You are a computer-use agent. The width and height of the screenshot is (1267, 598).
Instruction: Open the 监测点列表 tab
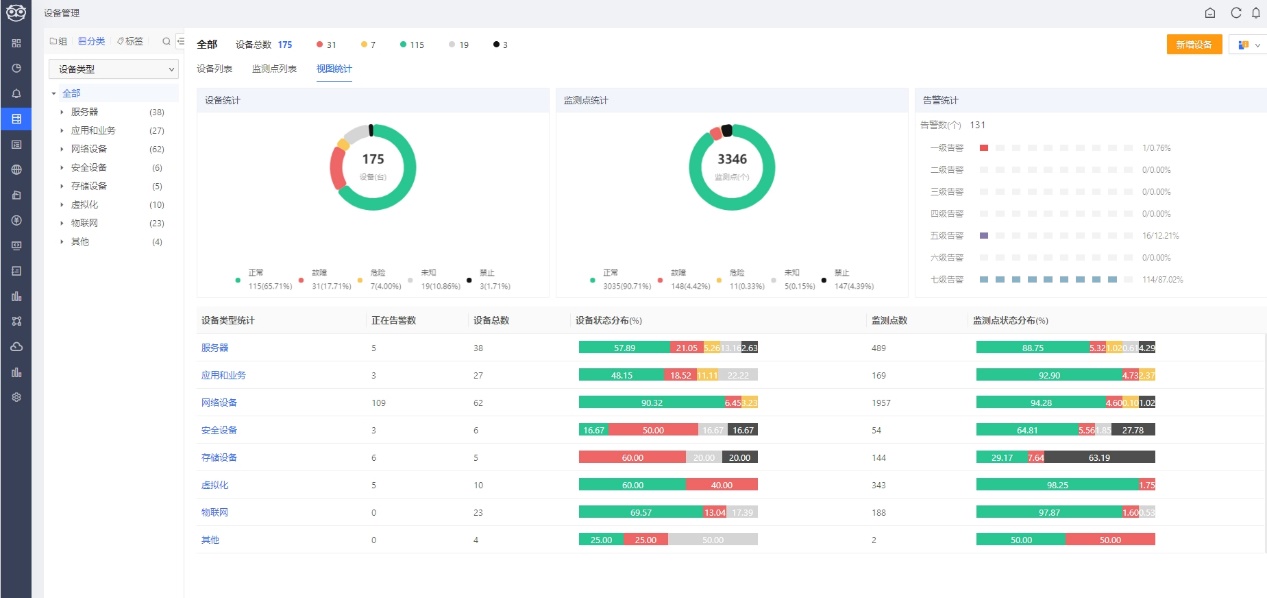coord(274,69)
